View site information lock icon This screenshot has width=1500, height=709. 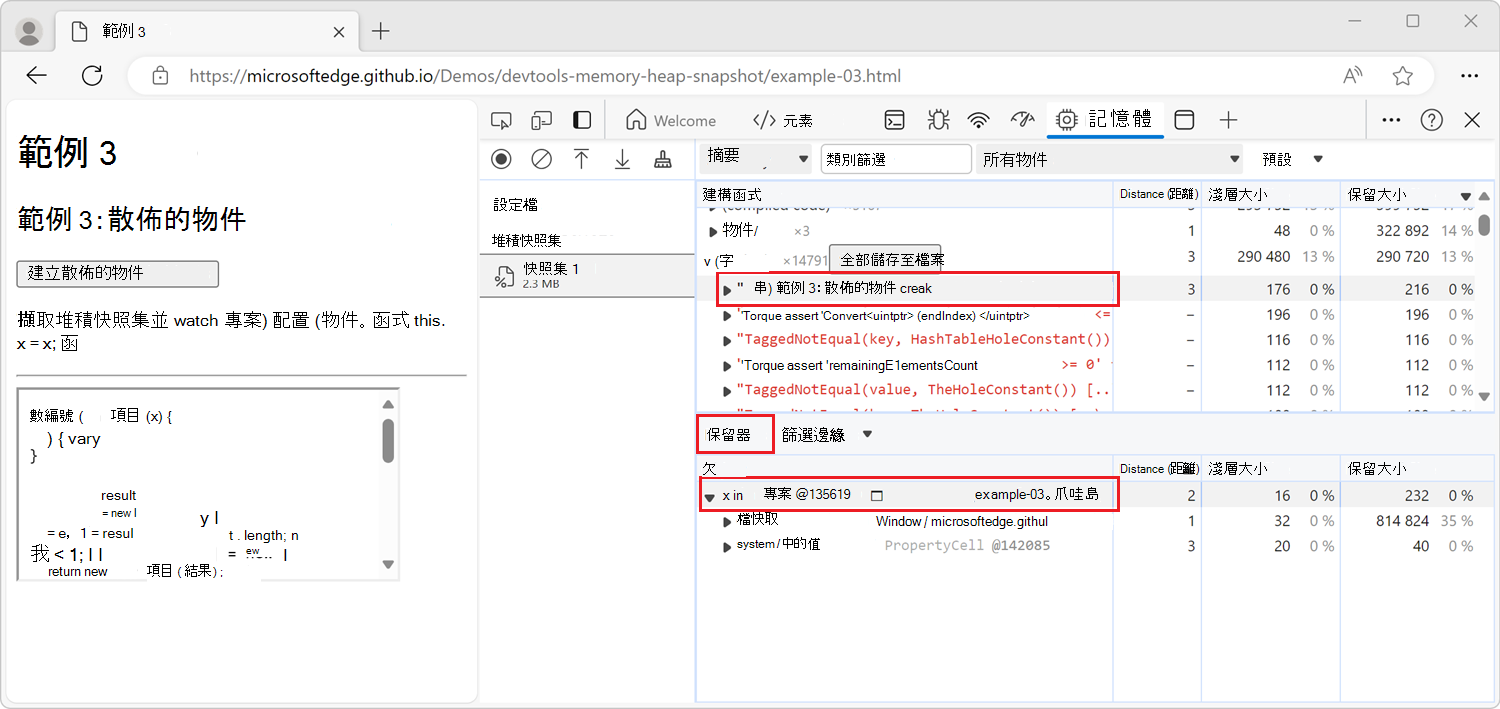[159, 76]
